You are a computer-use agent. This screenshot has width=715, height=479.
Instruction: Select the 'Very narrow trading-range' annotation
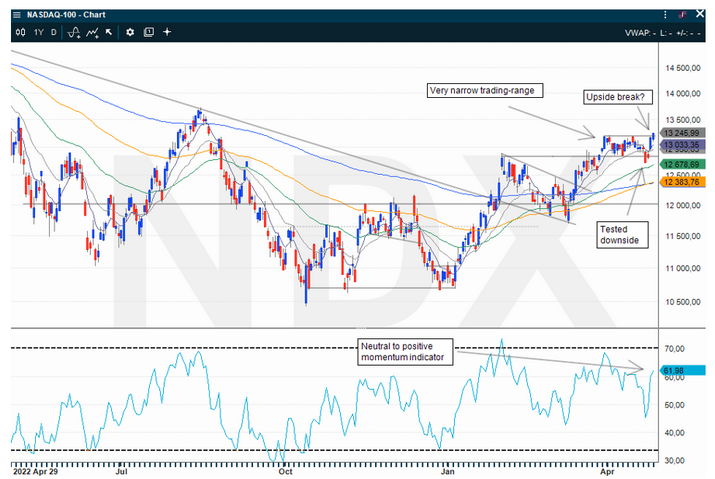(485, 90)
